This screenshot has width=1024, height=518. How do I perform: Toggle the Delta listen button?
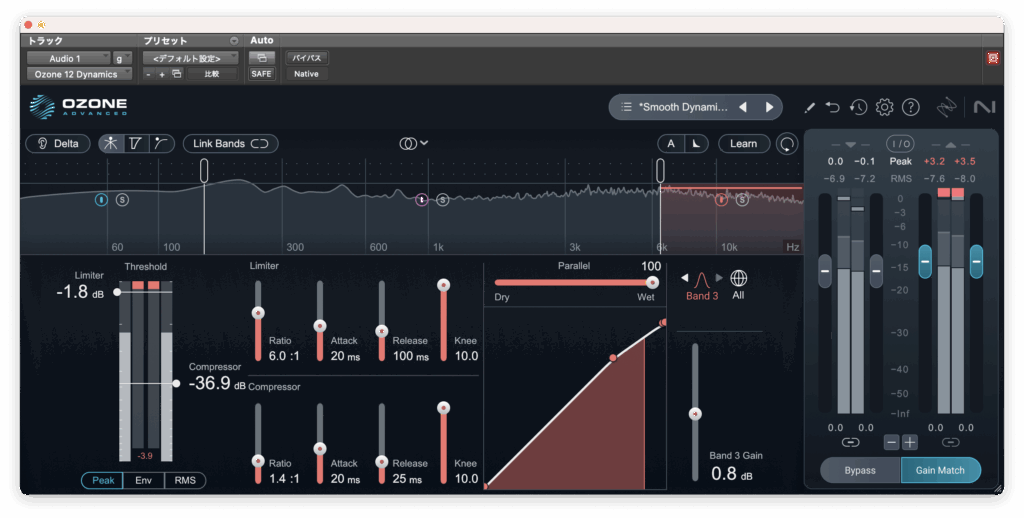58,144
